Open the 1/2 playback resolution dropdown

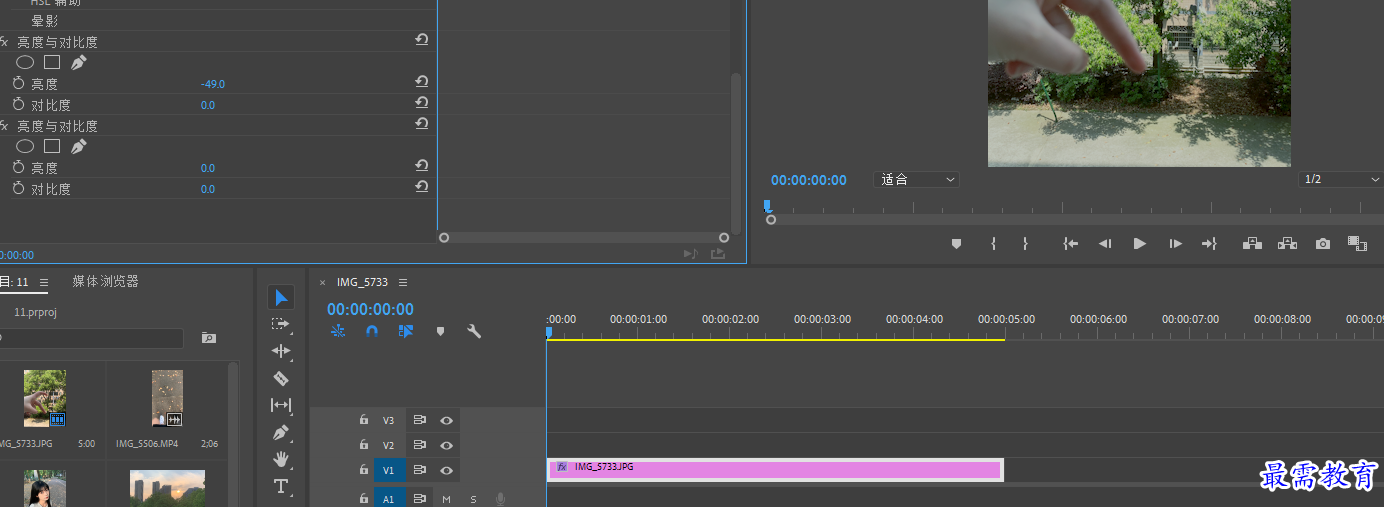[x=1341, y=179]
